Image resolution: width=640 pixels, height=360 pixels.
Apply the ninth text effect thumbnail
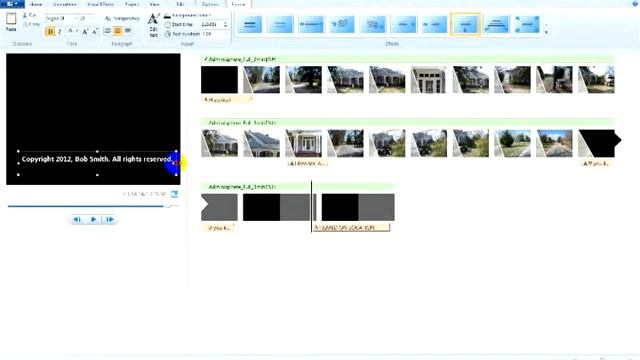496,24
